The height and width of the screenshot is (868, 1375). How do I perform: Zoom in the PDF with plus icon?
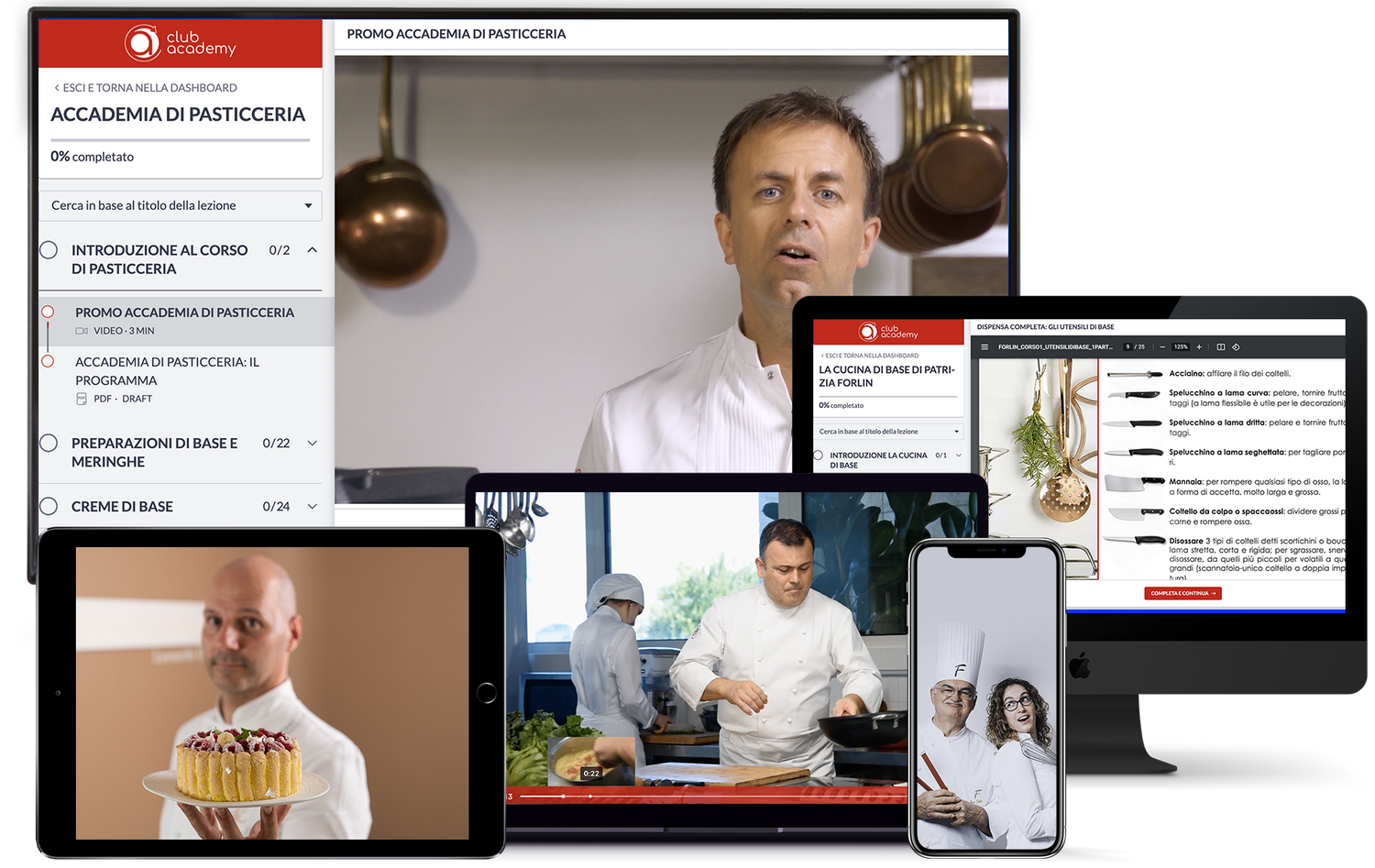coord(1199,347)
